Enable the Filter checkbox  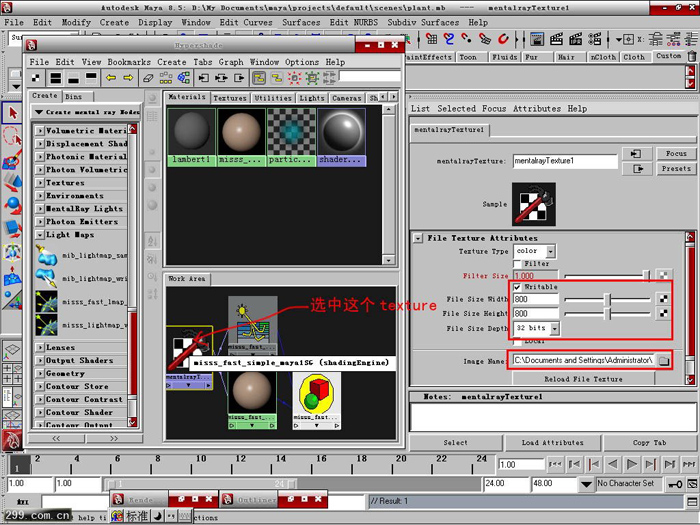point(517,264)
